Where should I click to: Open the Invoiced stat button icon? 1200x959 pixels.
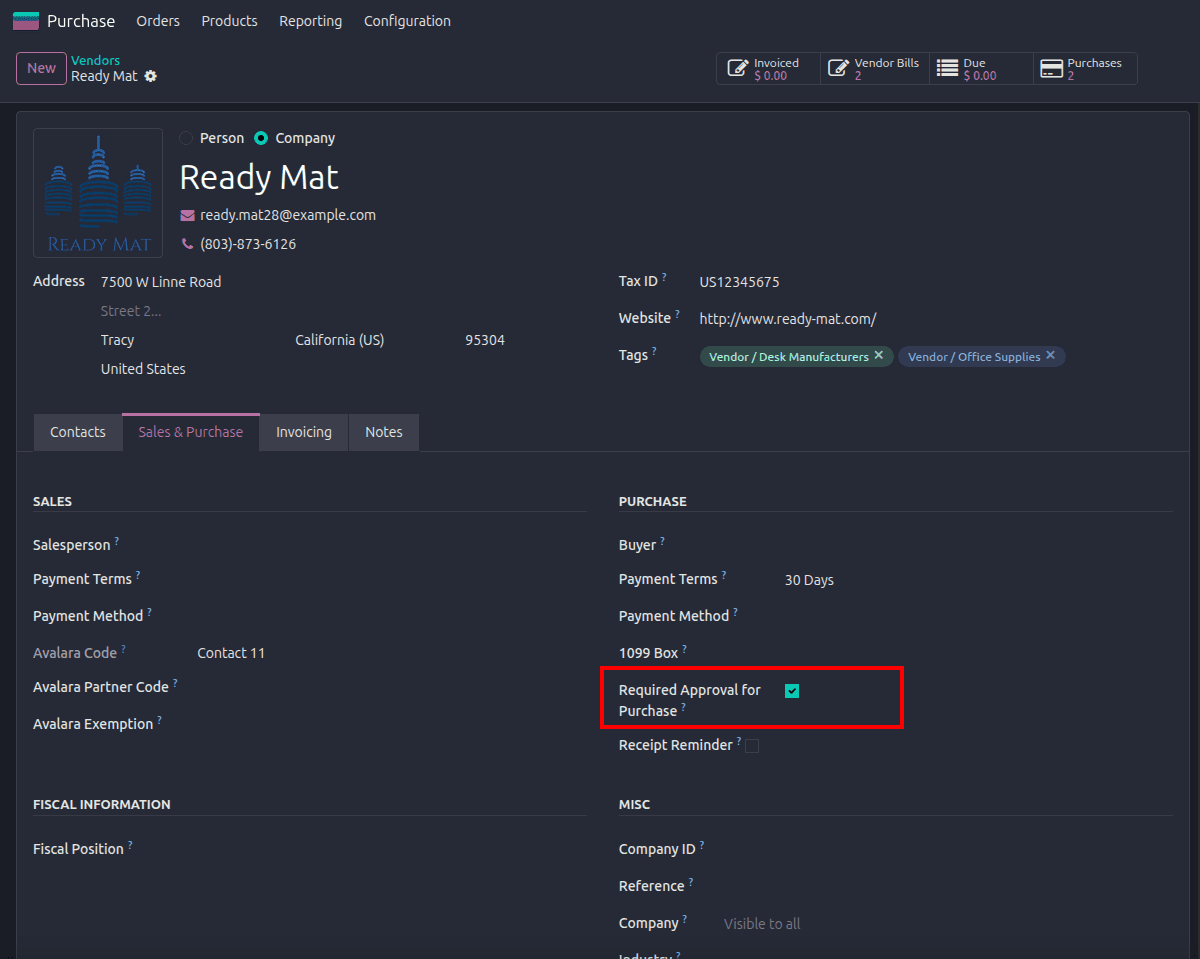[738, 69]
